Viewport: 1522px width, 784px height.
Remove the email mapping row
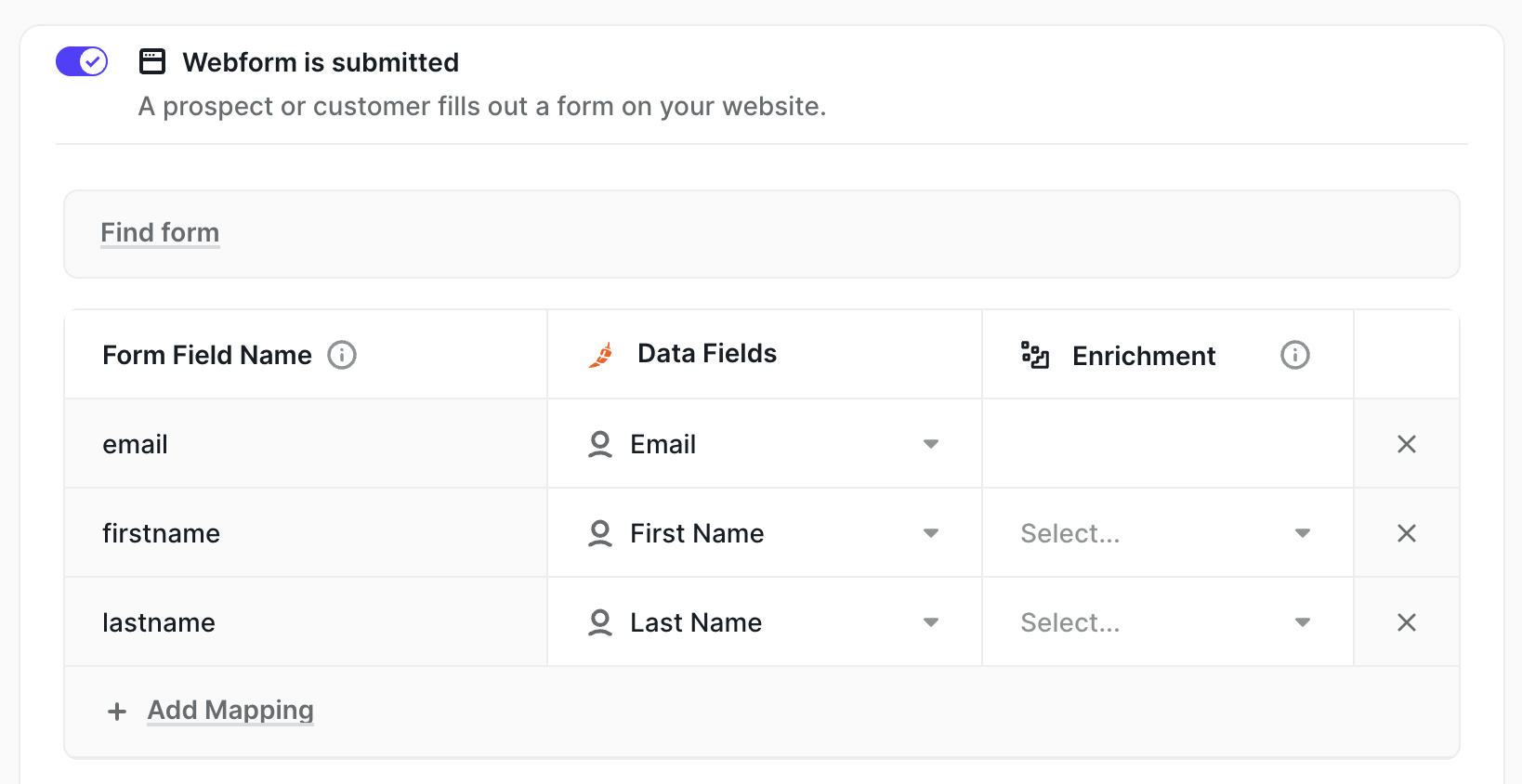pos(1406,444)
